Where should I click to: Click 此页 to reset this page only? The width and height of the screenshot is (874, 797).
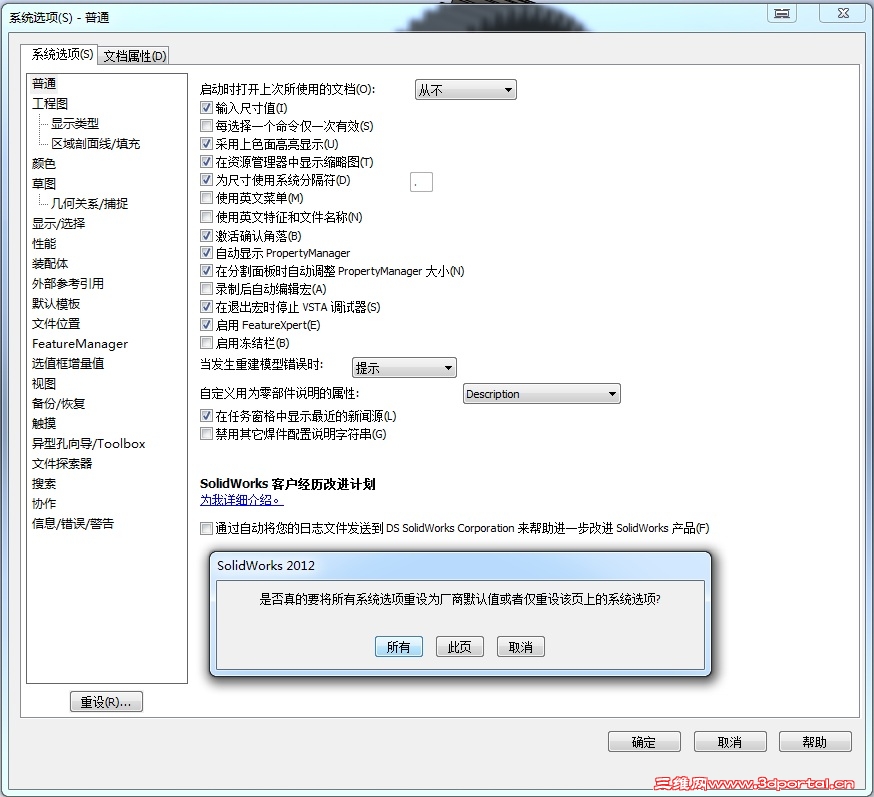[459, 647]
